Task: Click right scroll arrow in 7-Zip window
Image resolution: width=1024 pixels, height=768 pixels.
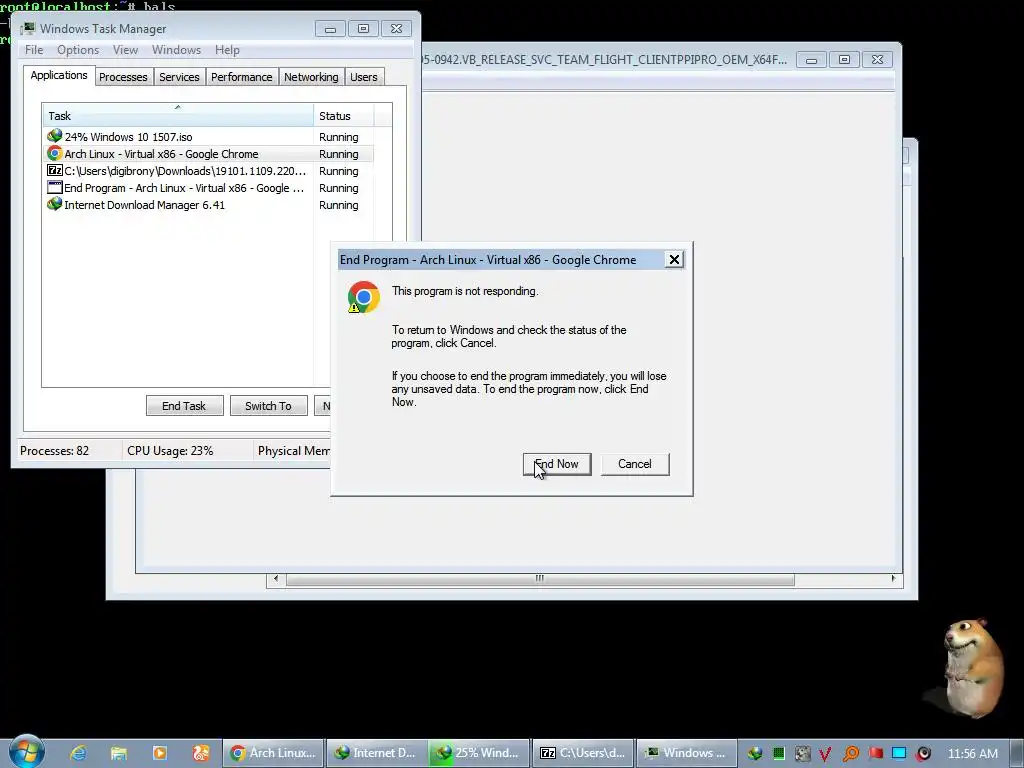Action: 893,579
